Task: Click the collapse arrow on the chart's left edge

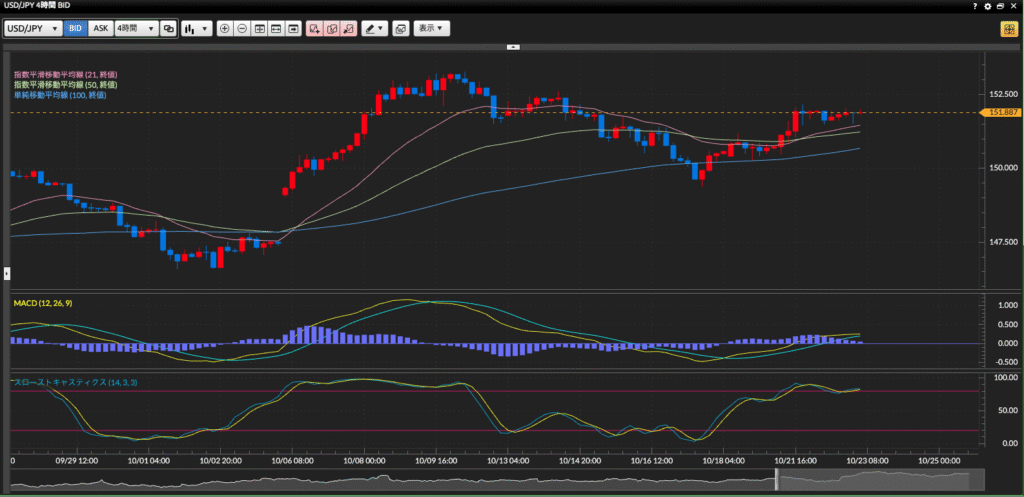Action: tap(5, 272)
